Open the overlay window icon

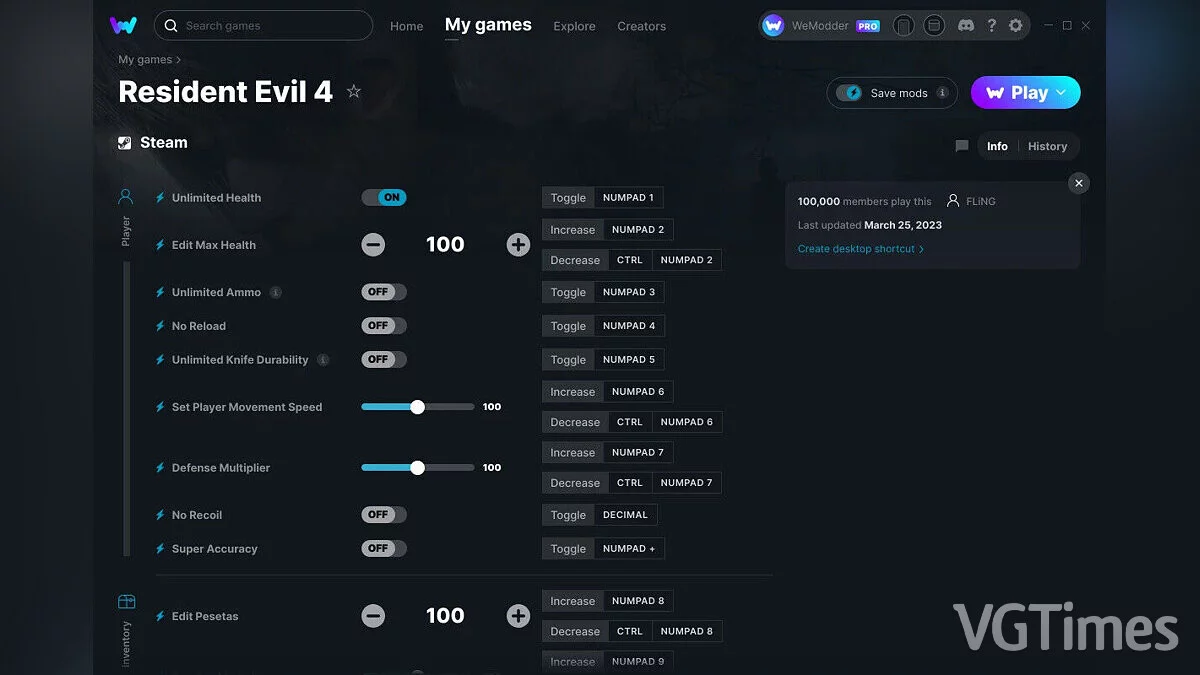tap(933, 26)
